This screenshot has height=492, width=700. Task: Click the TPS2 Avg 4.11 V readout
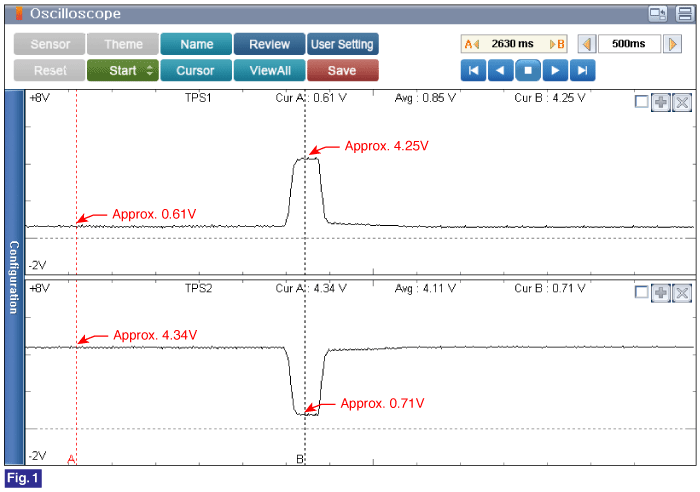[x=425, y=288]
